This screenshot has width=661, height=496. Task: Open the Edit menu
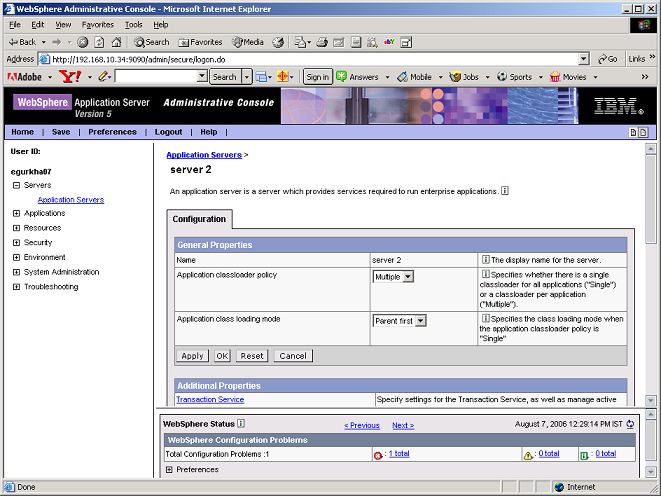tap(38, 25)
